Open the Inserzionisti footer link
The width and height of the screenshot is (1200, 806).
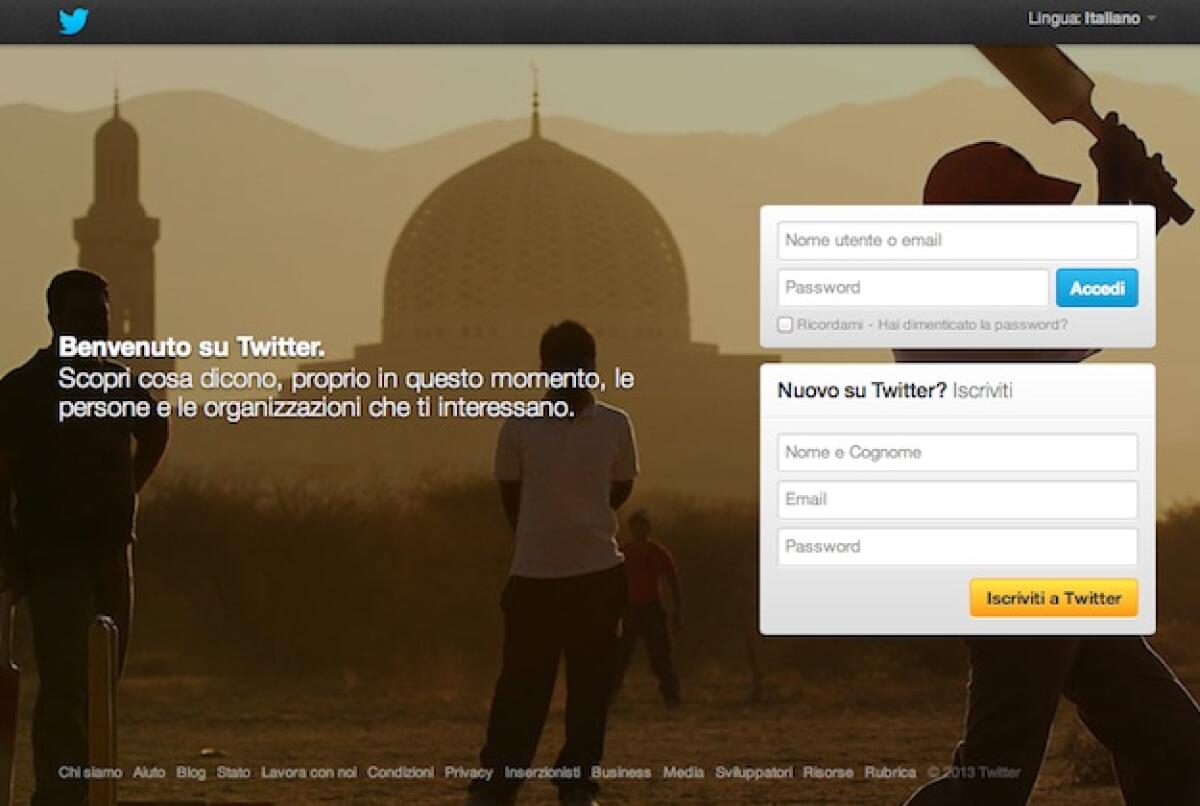[542, 773]
